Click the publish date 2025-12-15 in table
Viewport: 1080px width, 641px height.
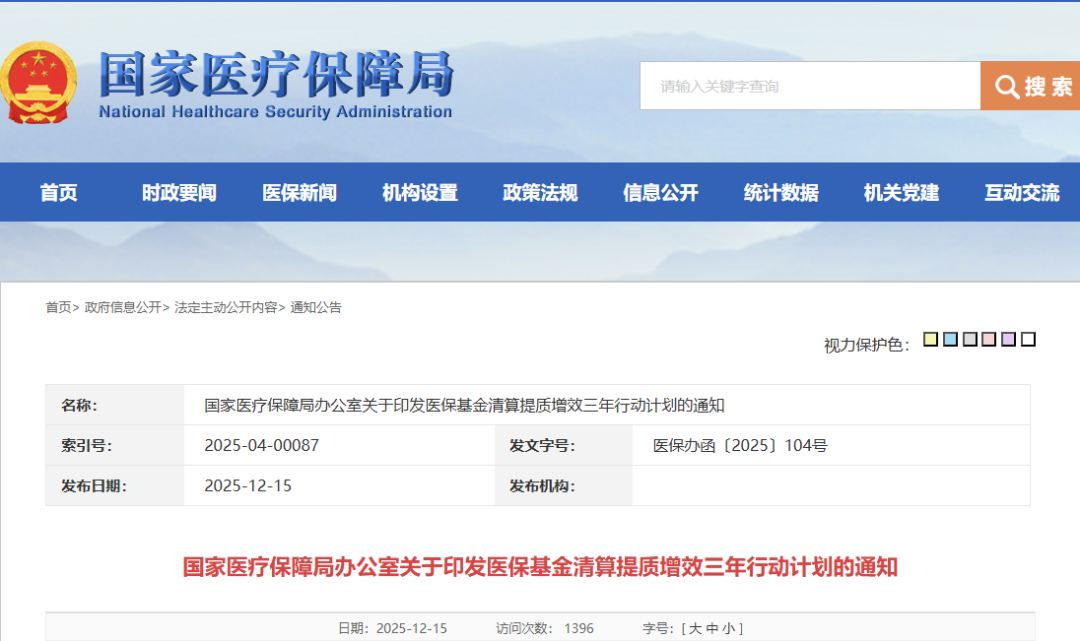(x=248, y=486)
